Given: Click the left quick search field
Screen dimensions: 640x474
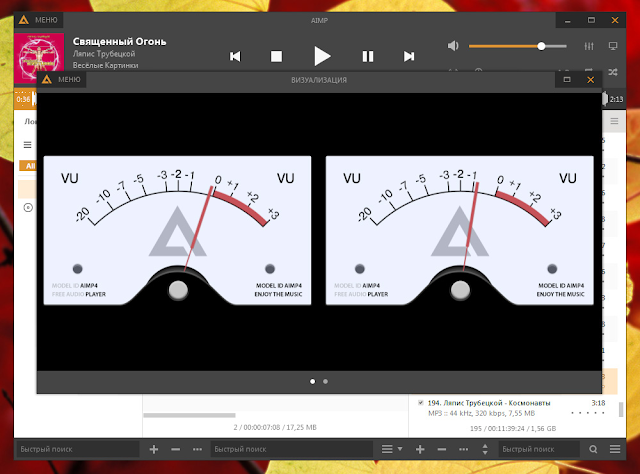Looking at the screenshot, I should [78, 449].
